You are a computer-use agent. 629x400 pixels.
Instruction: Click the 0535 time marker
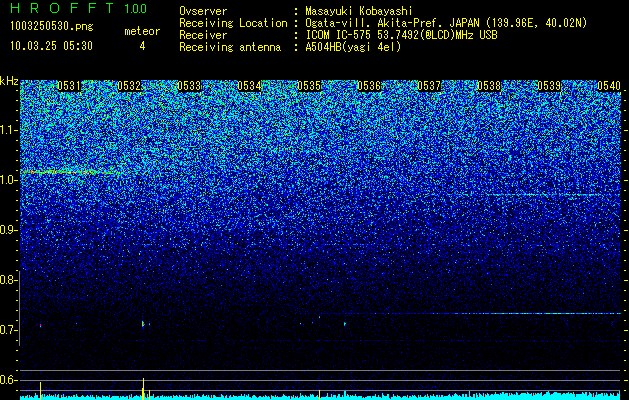309,86
